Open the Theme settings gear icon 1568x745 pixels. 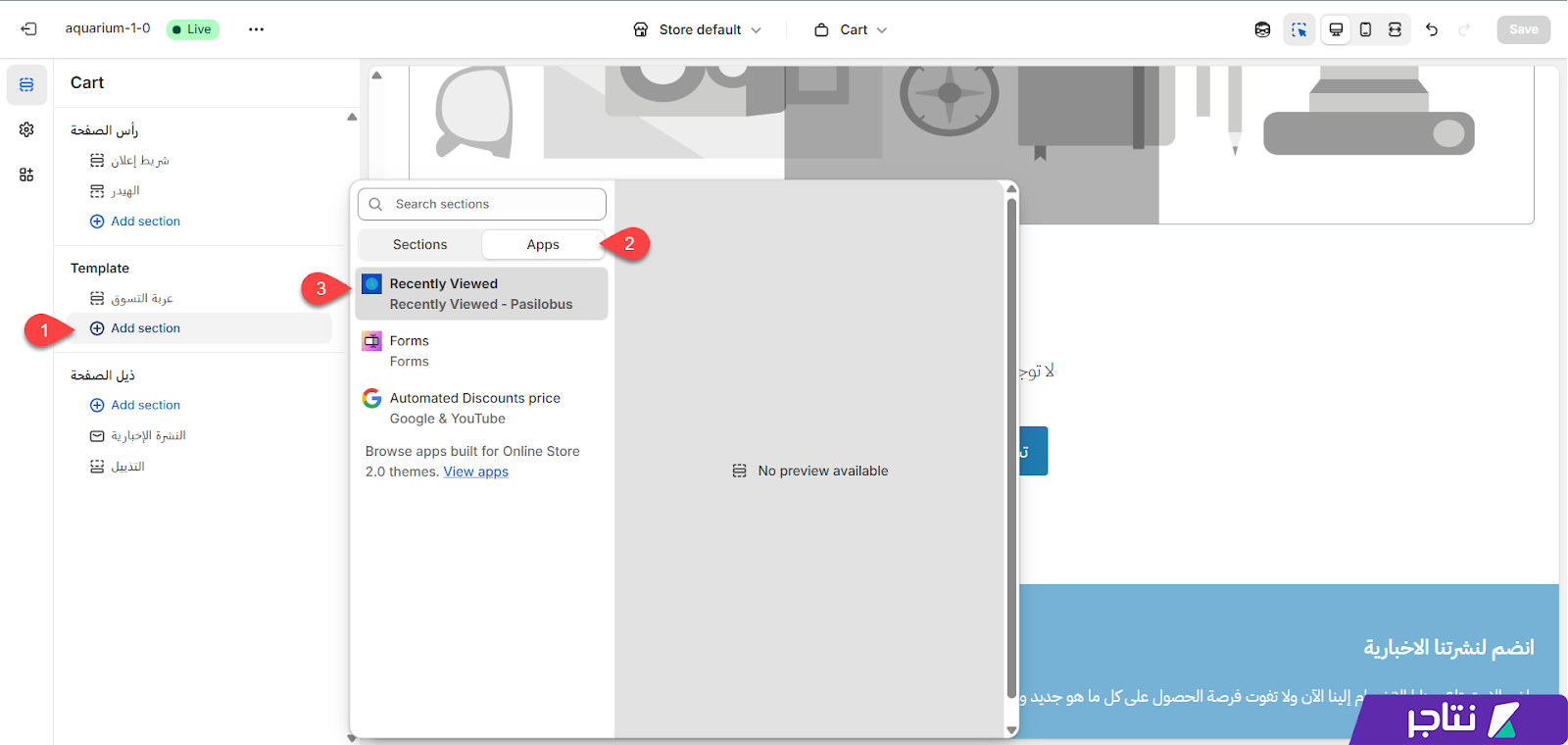click(x=26, y=129)
